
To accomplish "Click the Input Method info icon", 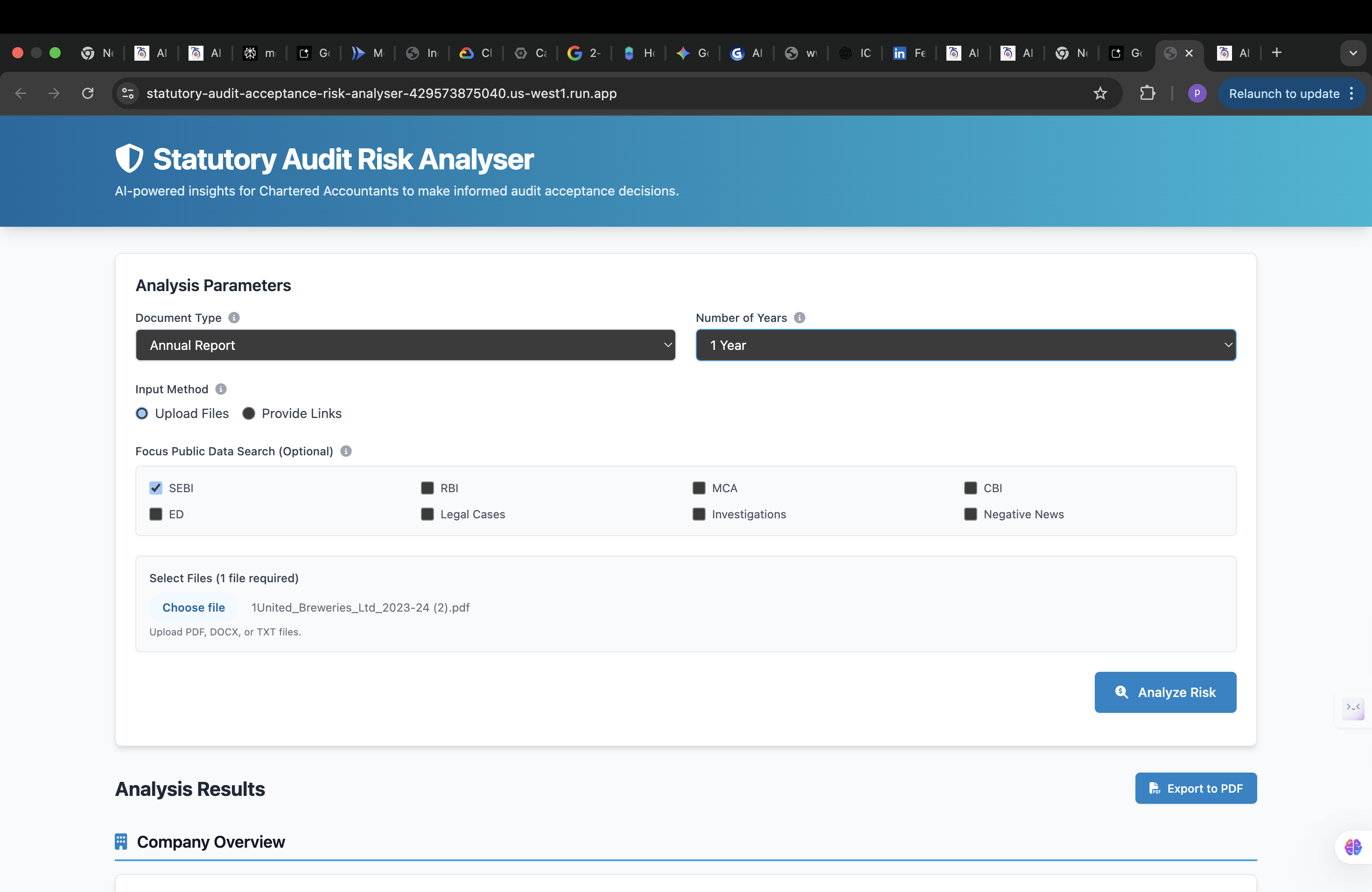I will [221, 389].
